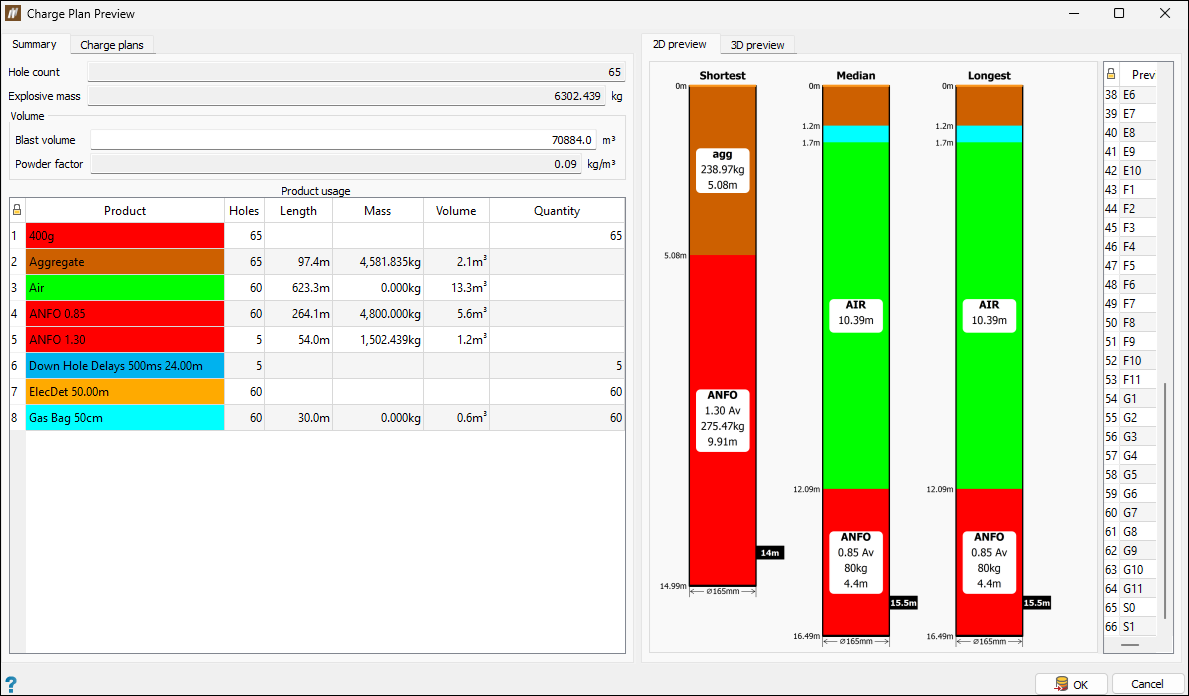Sort by the Product column header

[125, 211]
